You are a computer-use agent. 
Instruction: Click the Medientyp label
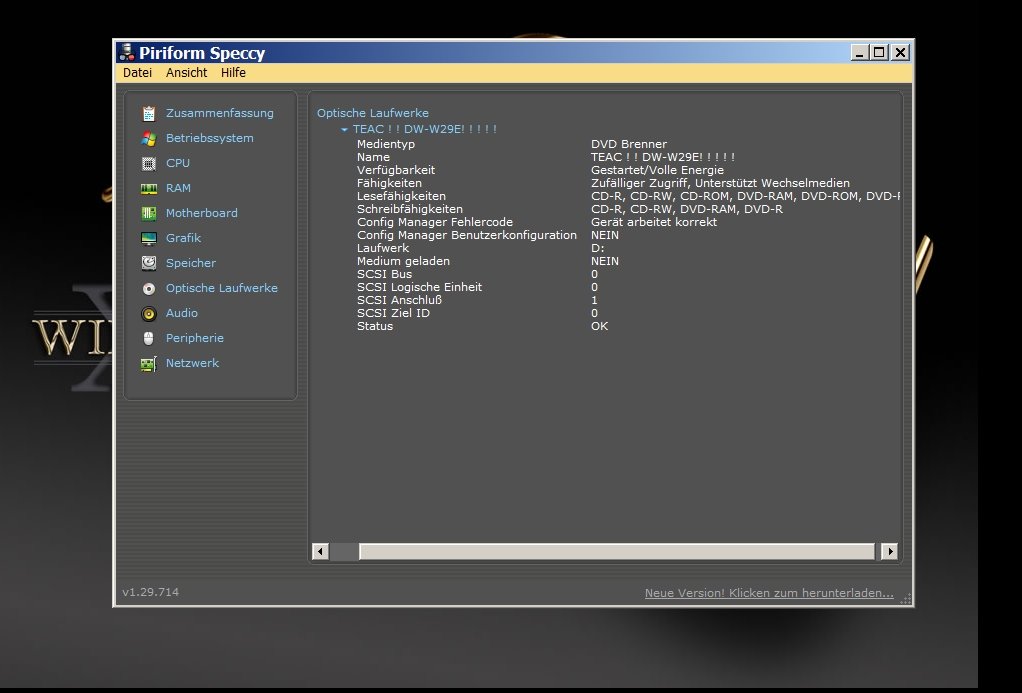(386, 144)
